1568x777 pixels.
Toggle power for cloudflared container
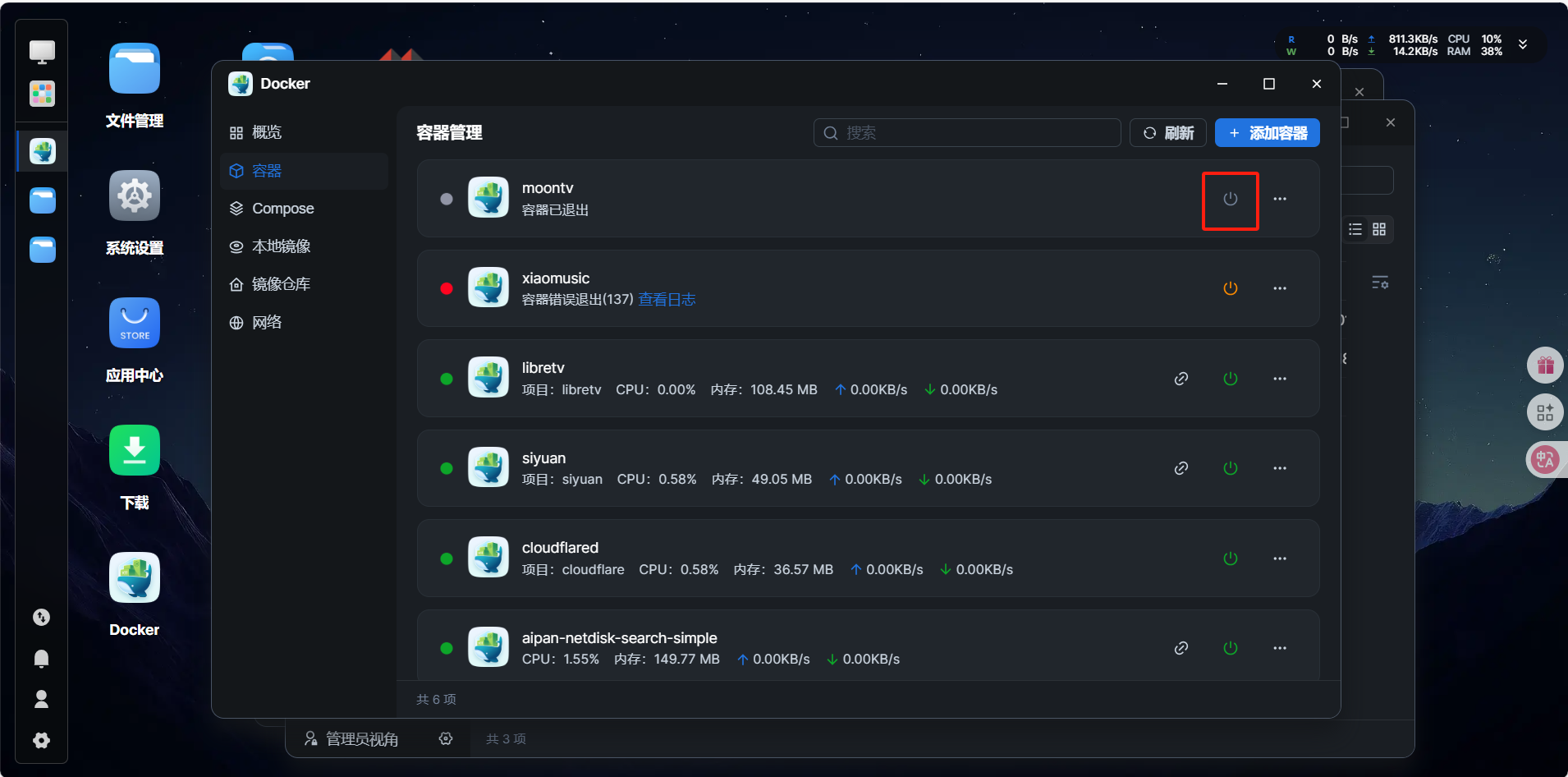coord(1230,559)
